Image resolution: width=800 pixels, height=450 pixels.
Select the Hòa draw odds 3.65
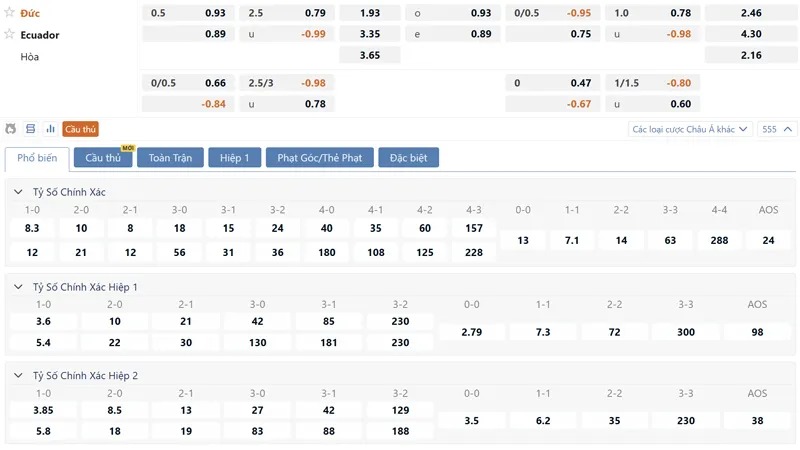click(x=370, y=55)
